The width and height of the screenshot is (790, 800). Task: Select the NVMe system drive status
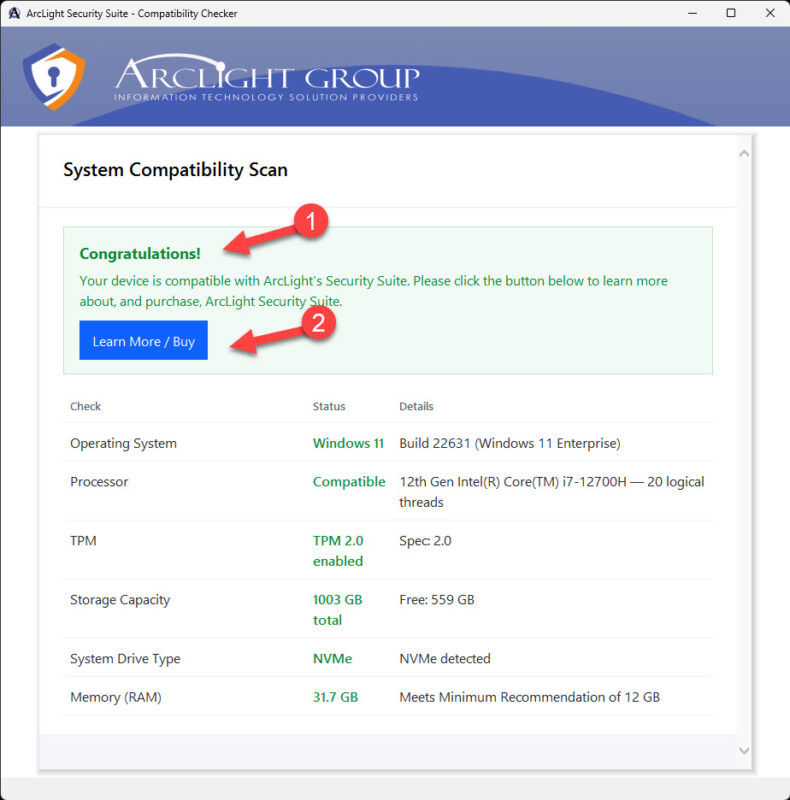(332, 659)
